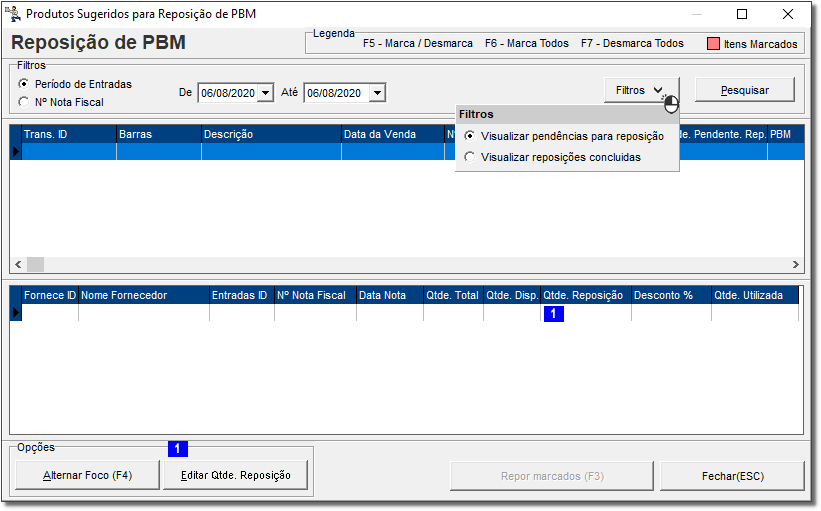Click the Entradas ID column header
The height and width of the screenshot is (511, 821).
242,295
